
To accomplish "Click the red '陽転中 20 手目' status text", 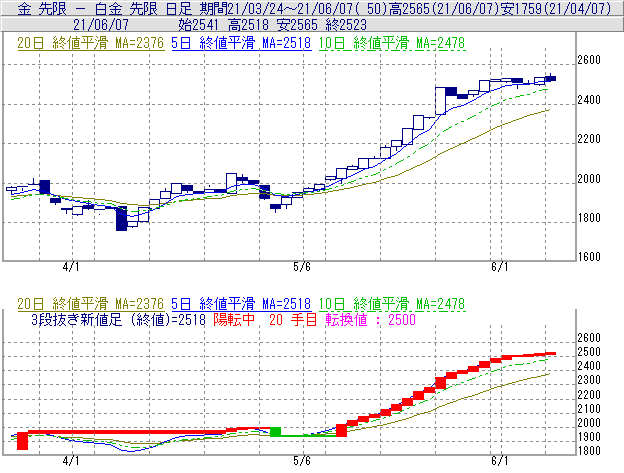I will point(265,319).
